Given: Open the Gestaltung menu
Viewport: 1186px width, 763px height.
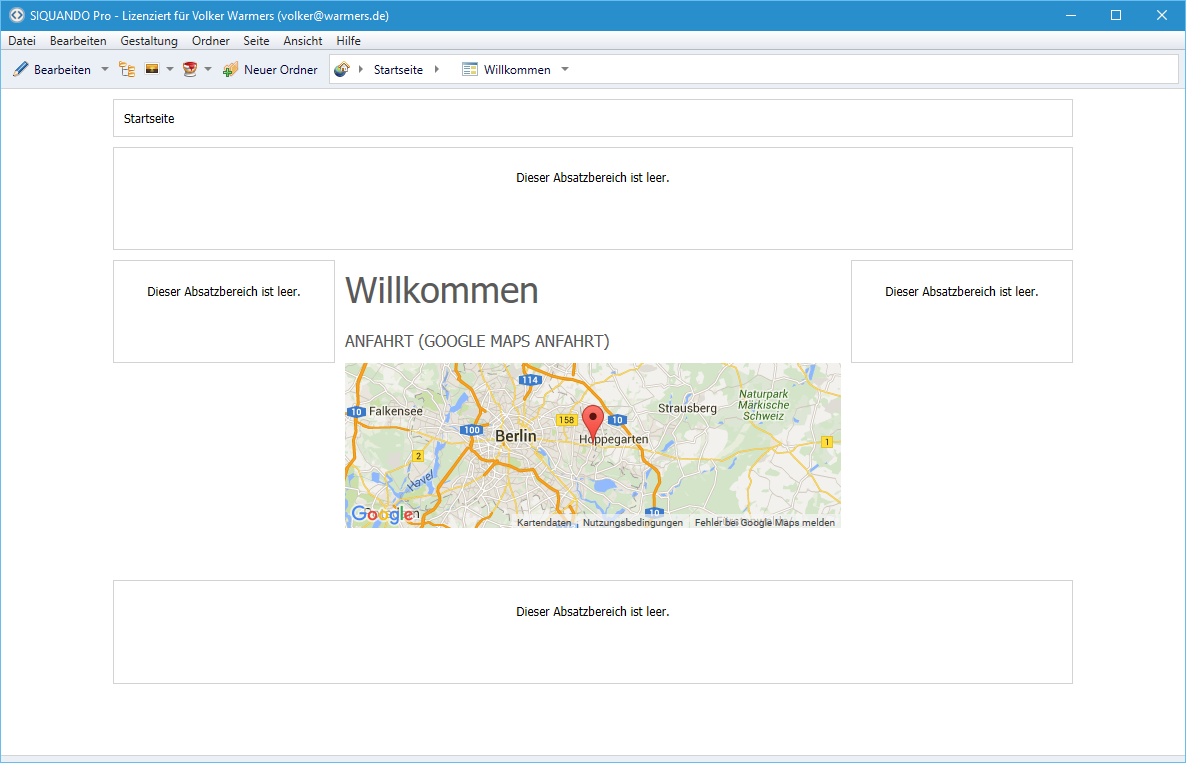Looking at the screenshot, I should pos(149,41).
